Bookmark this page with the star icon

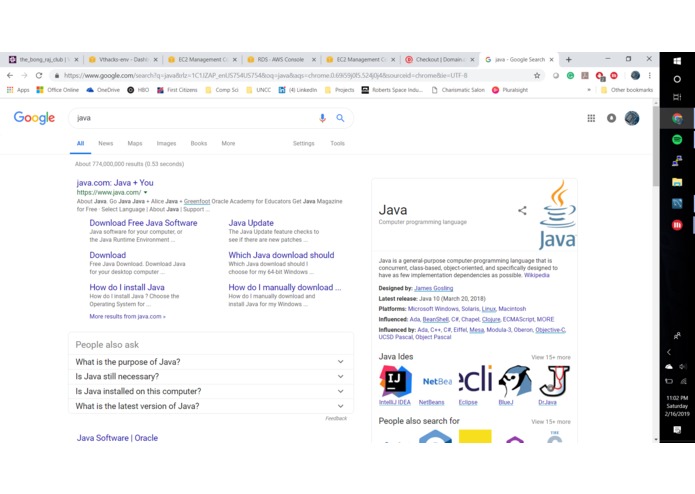(537, 75)
